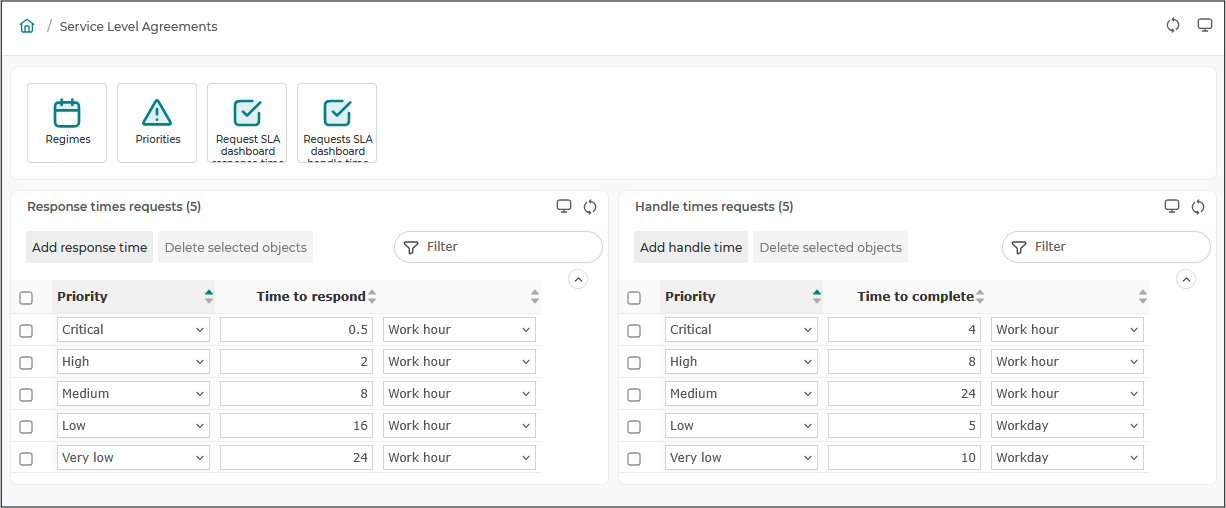Collapse the handle times panel toolbar chevron
Screen dimensions: 1226x508
pyautogui.click(x=1186, y=280)
